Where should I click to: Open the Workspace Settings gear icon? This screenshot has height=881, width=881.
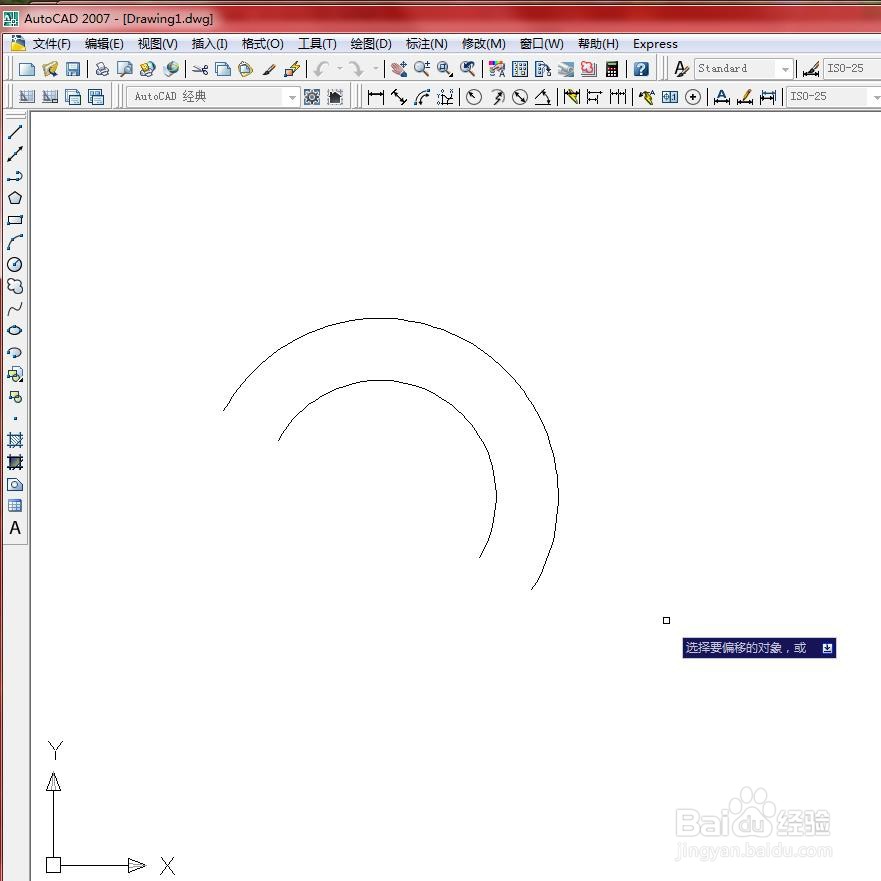point(312,97)
